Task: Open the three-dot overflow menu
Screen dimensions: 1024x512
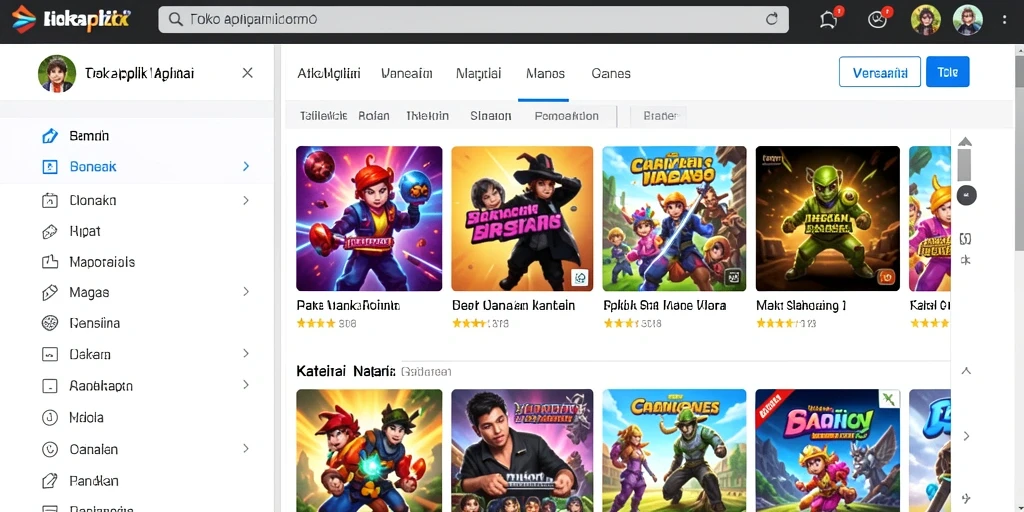Action: (1004, 20)
